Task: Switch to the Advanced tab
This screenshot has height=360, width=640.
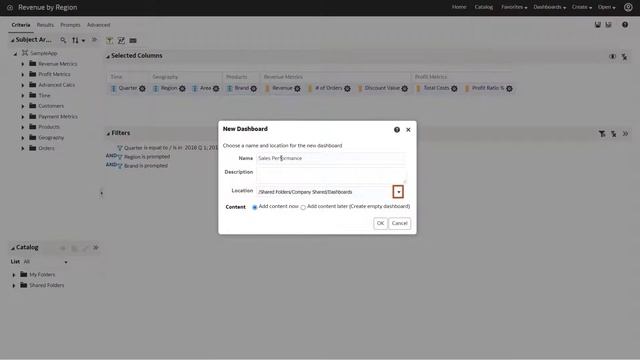Action: (98, 25)
